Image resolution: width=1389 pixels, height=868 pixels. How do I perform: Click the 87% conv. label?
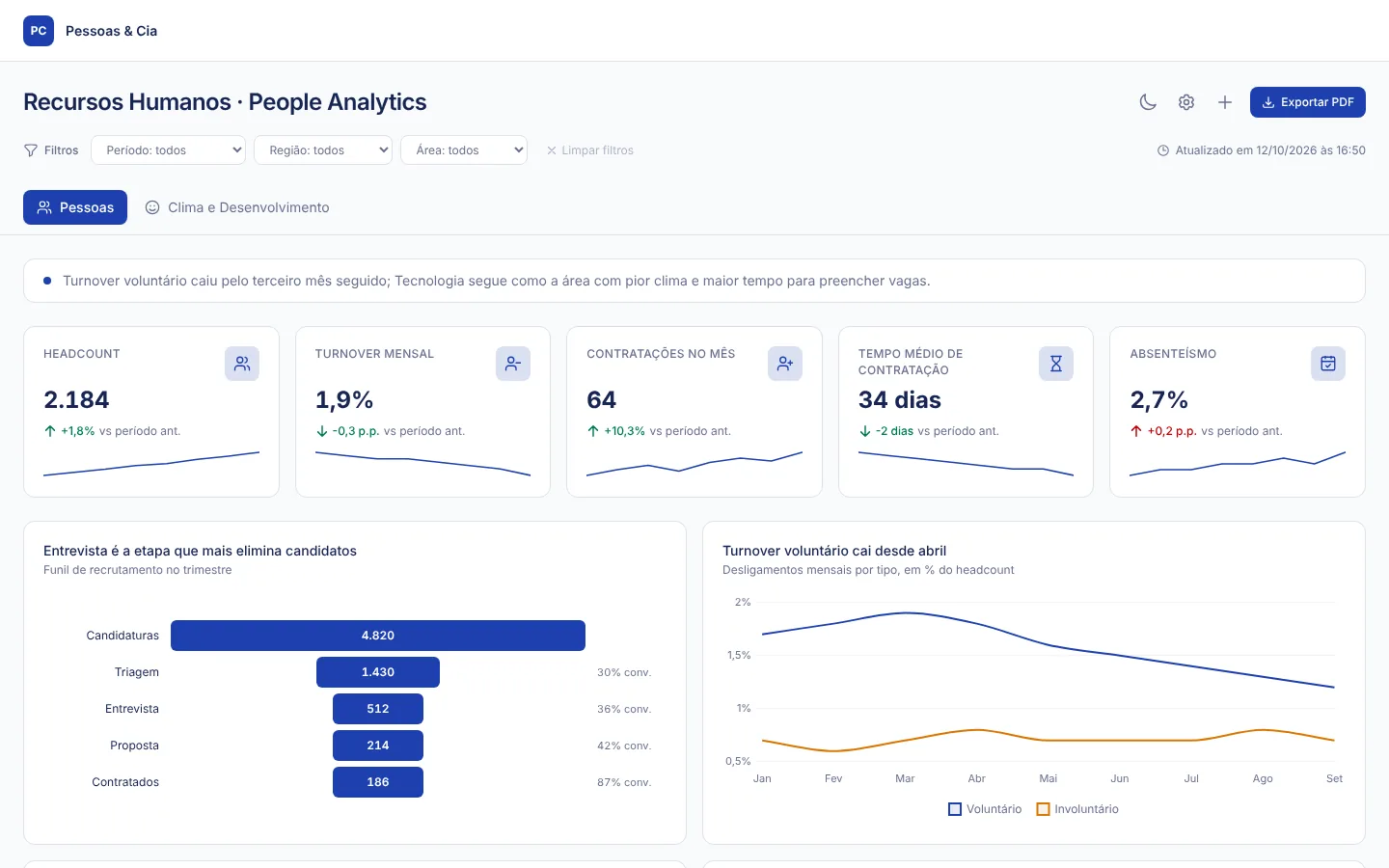624,782
